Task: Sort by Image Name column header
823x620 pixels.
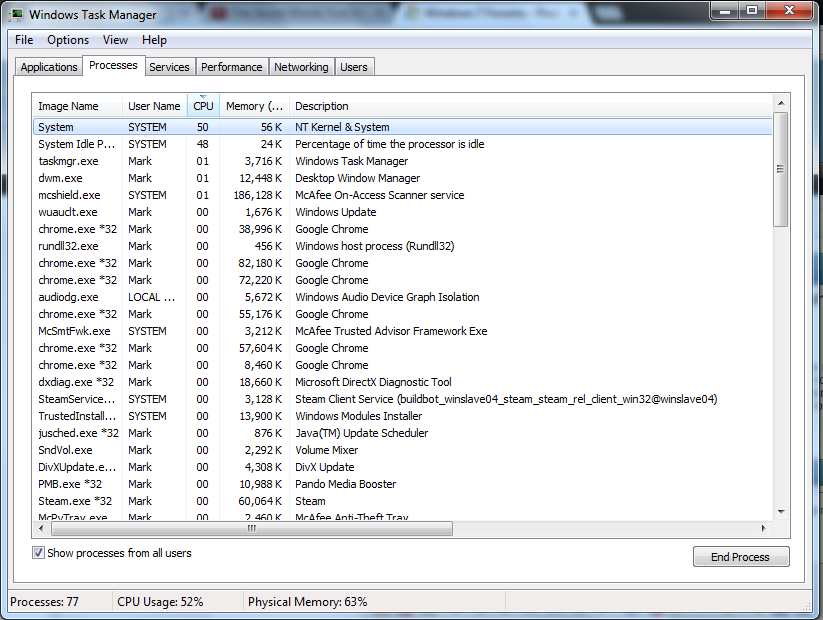Action: click(x=77, y=106)
